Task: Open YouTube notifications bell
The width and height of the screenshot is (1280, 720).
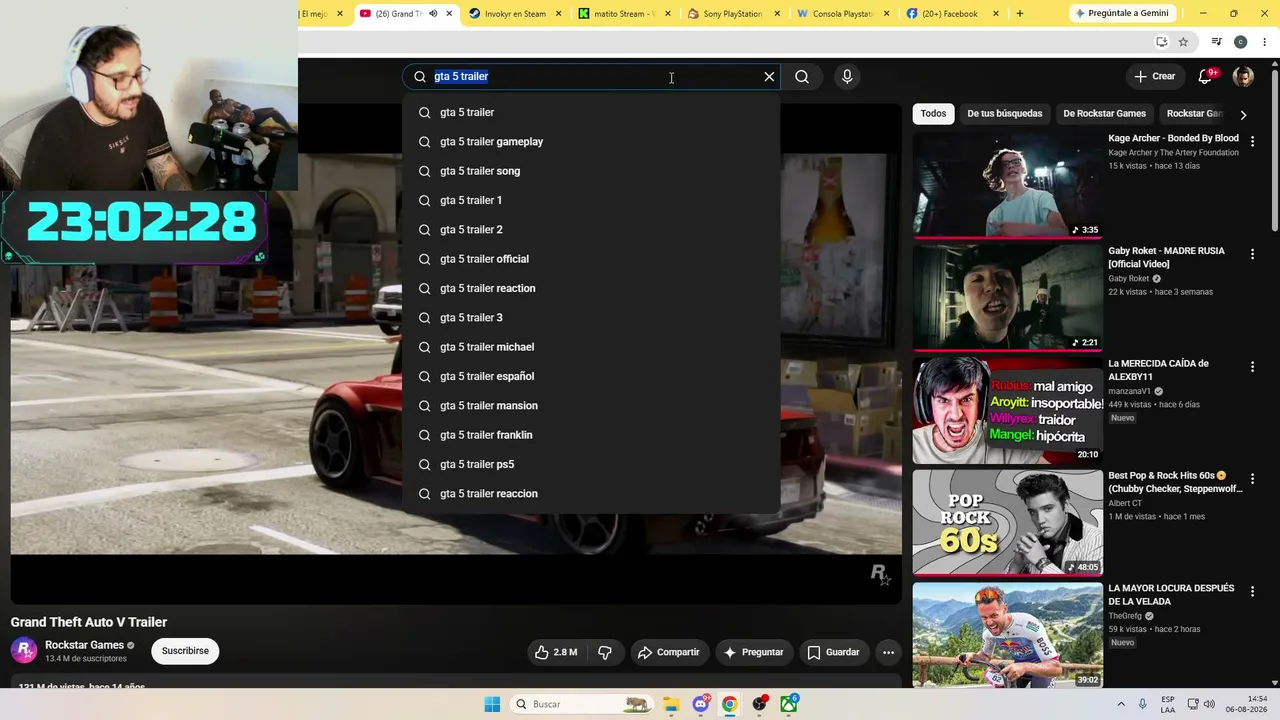Action: click(1206, 76)
